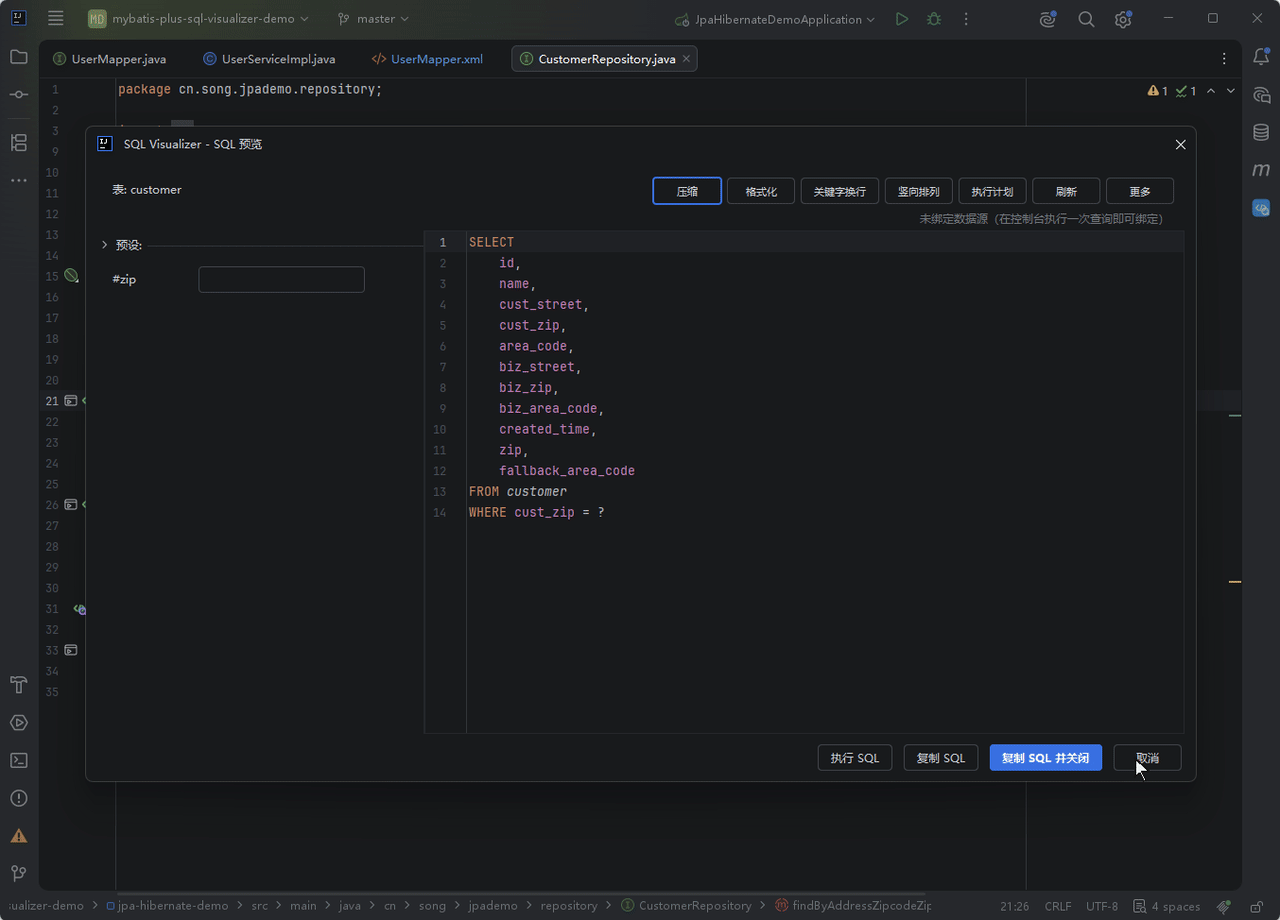The image size is (1280, 920).
Task: Open the AI assistant swirl icon
Action: (x=1048, y=19)
